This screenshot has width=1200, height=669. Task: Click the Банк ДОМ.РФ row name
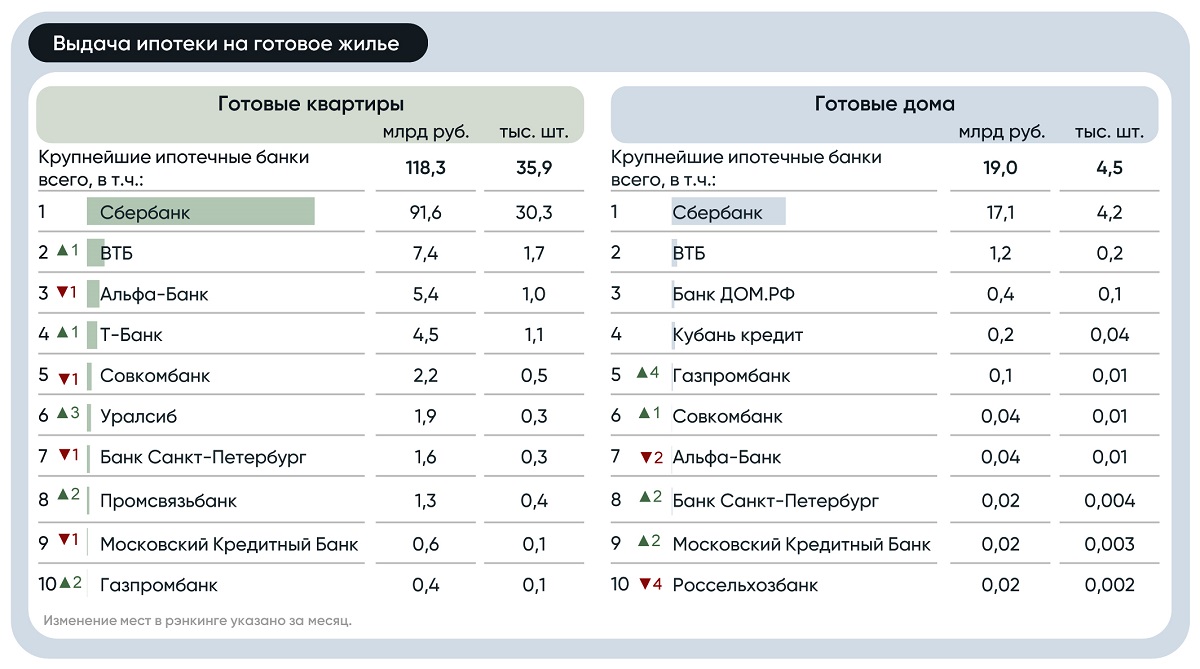733,294
